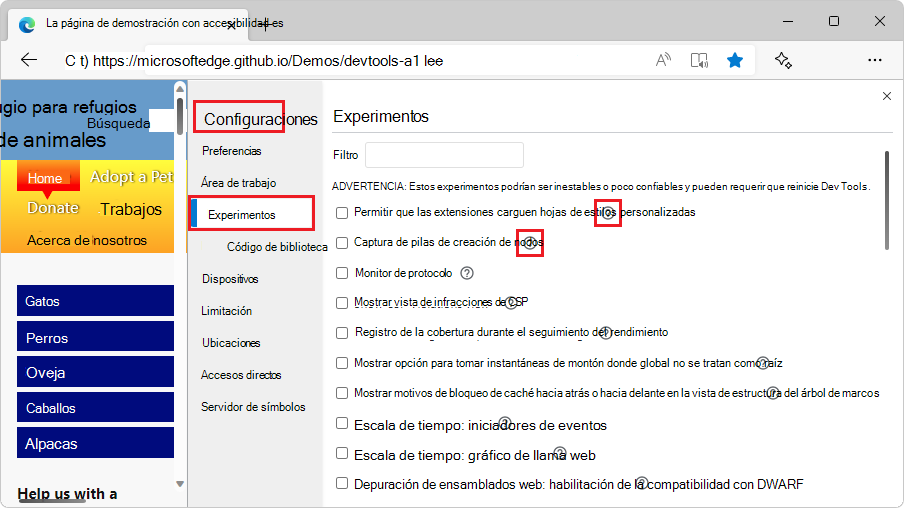Select the Gatos category button

tap(95, 300)
